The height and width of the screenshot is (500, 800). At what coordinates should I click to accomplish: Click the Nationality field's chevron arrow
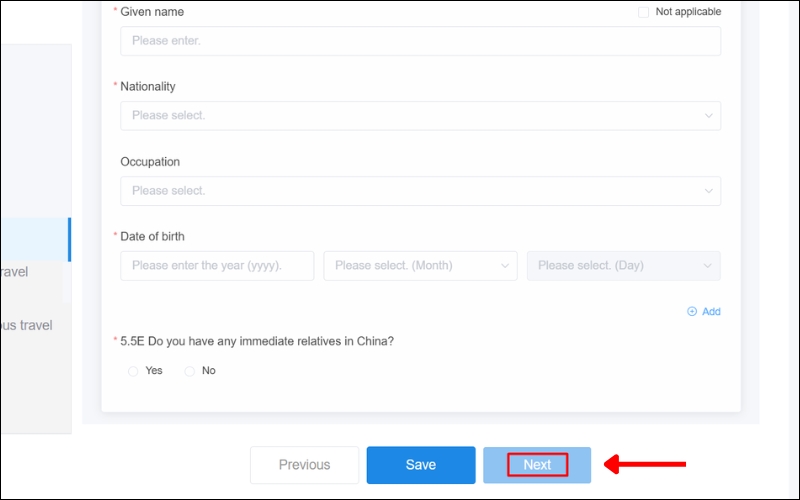pos(709,116)
